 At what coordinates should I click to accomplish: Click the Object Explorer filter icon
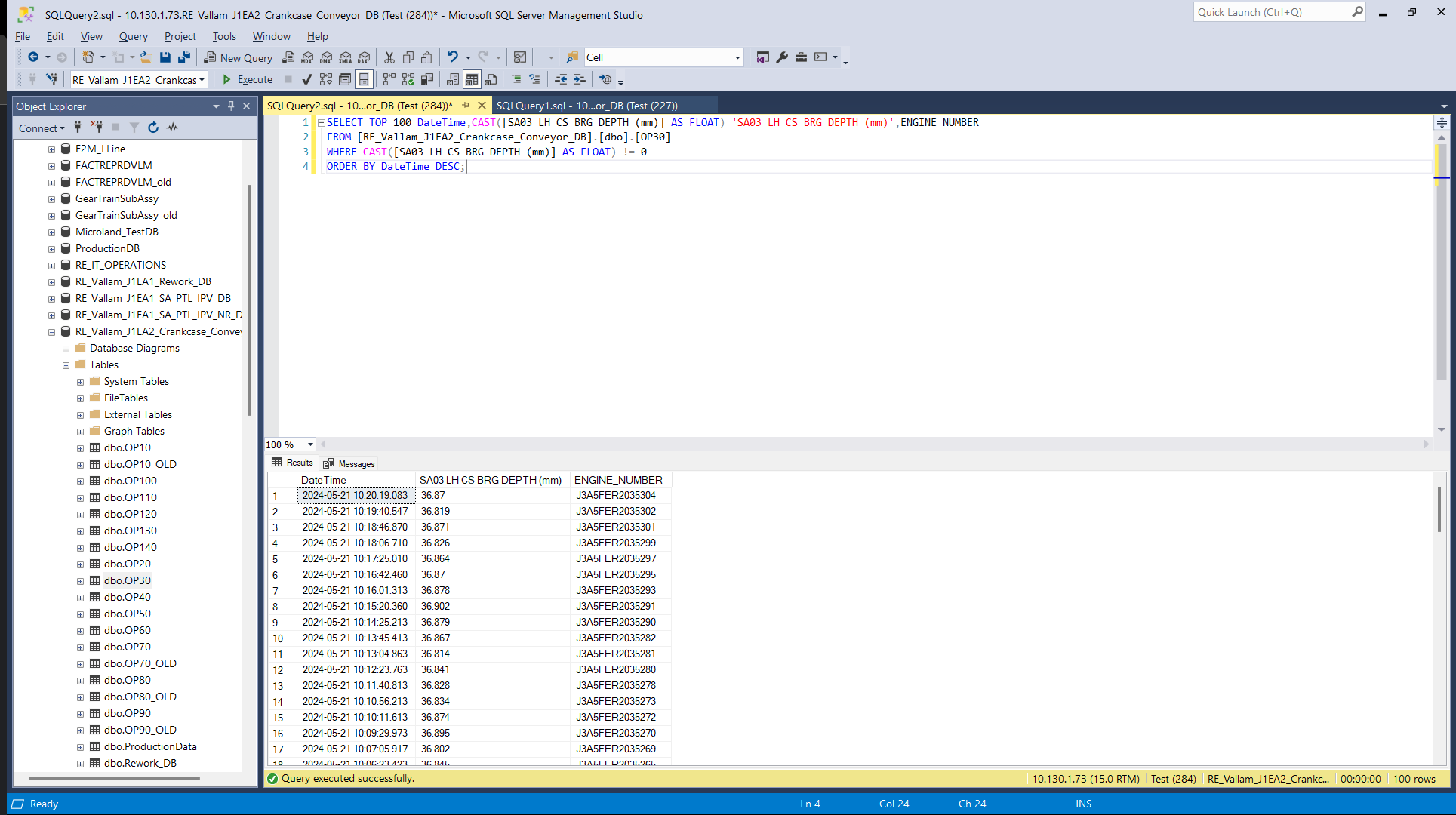134,128
